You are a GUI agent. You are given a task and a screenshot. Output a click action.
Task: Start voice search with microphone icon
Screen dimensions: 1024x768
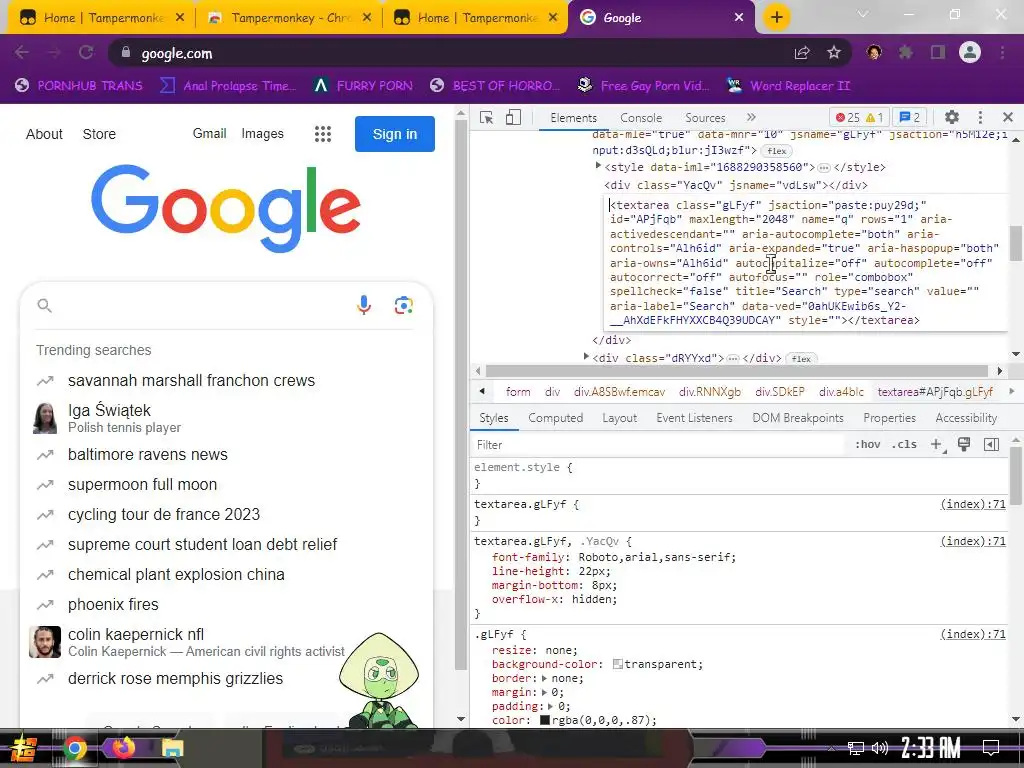coord(364,304)
